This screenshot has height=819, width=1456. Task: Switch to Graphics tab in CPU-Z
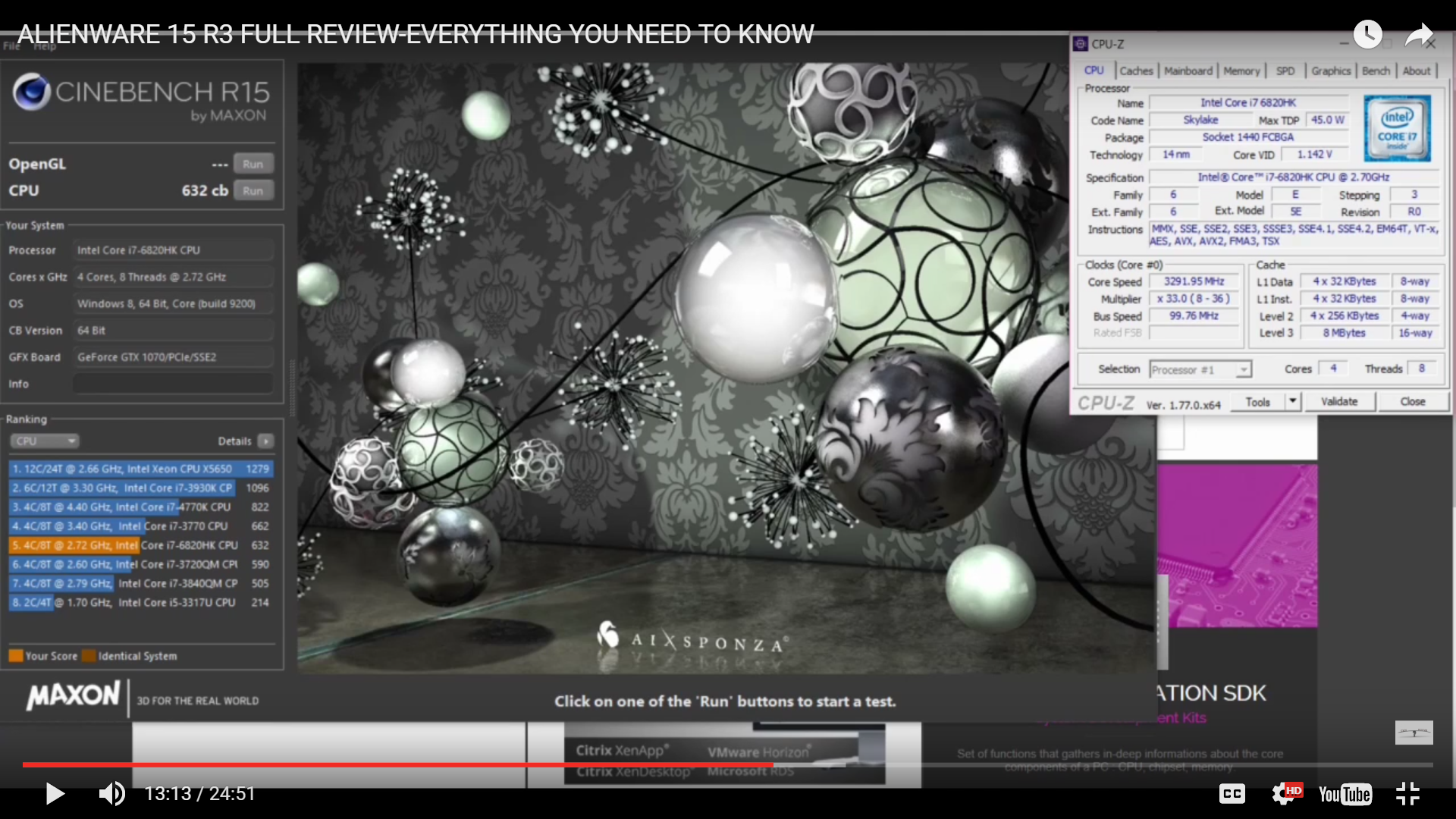tap(1331, 71)
